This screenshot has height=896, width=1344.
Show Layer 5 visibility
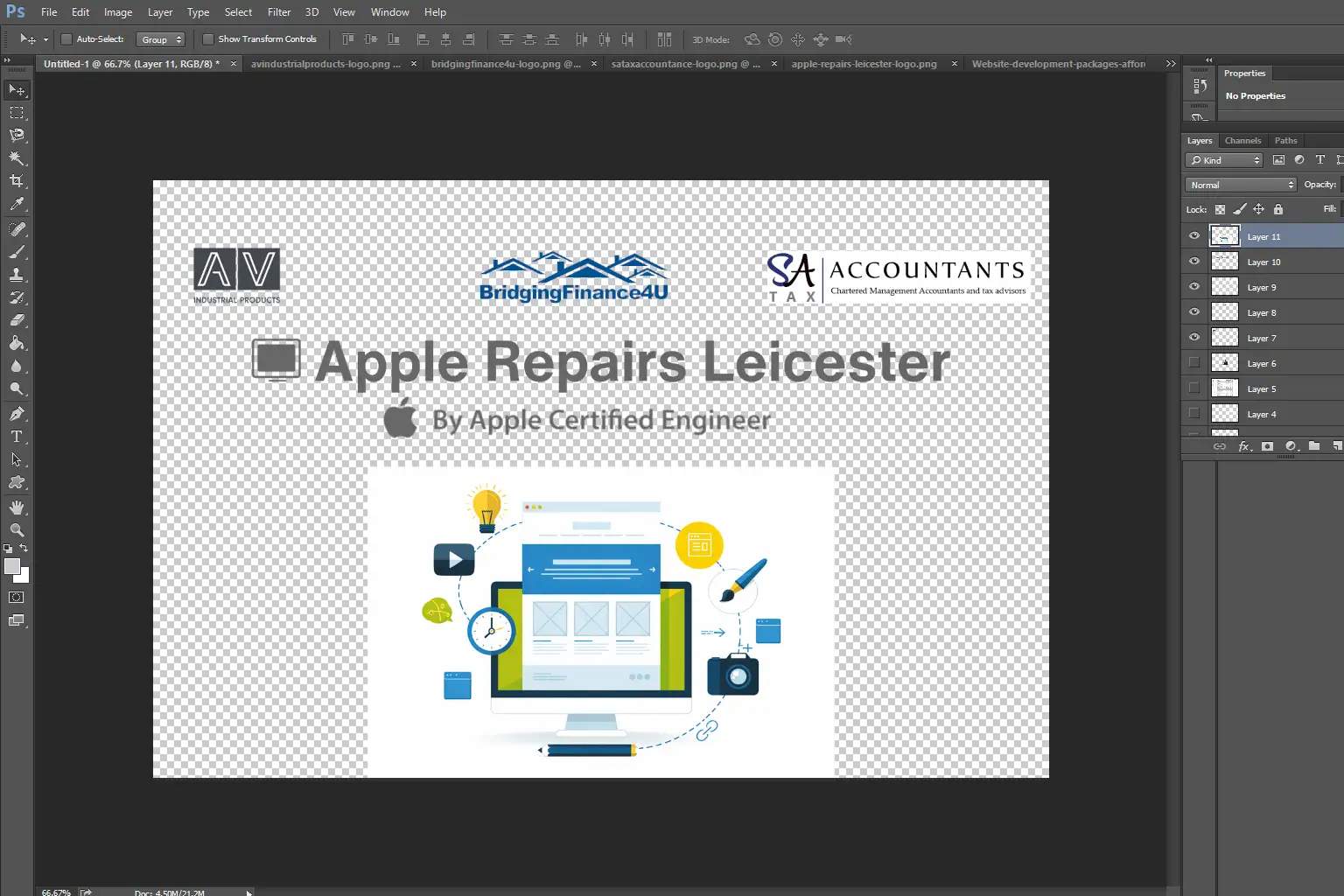[x=1194, y=388]
